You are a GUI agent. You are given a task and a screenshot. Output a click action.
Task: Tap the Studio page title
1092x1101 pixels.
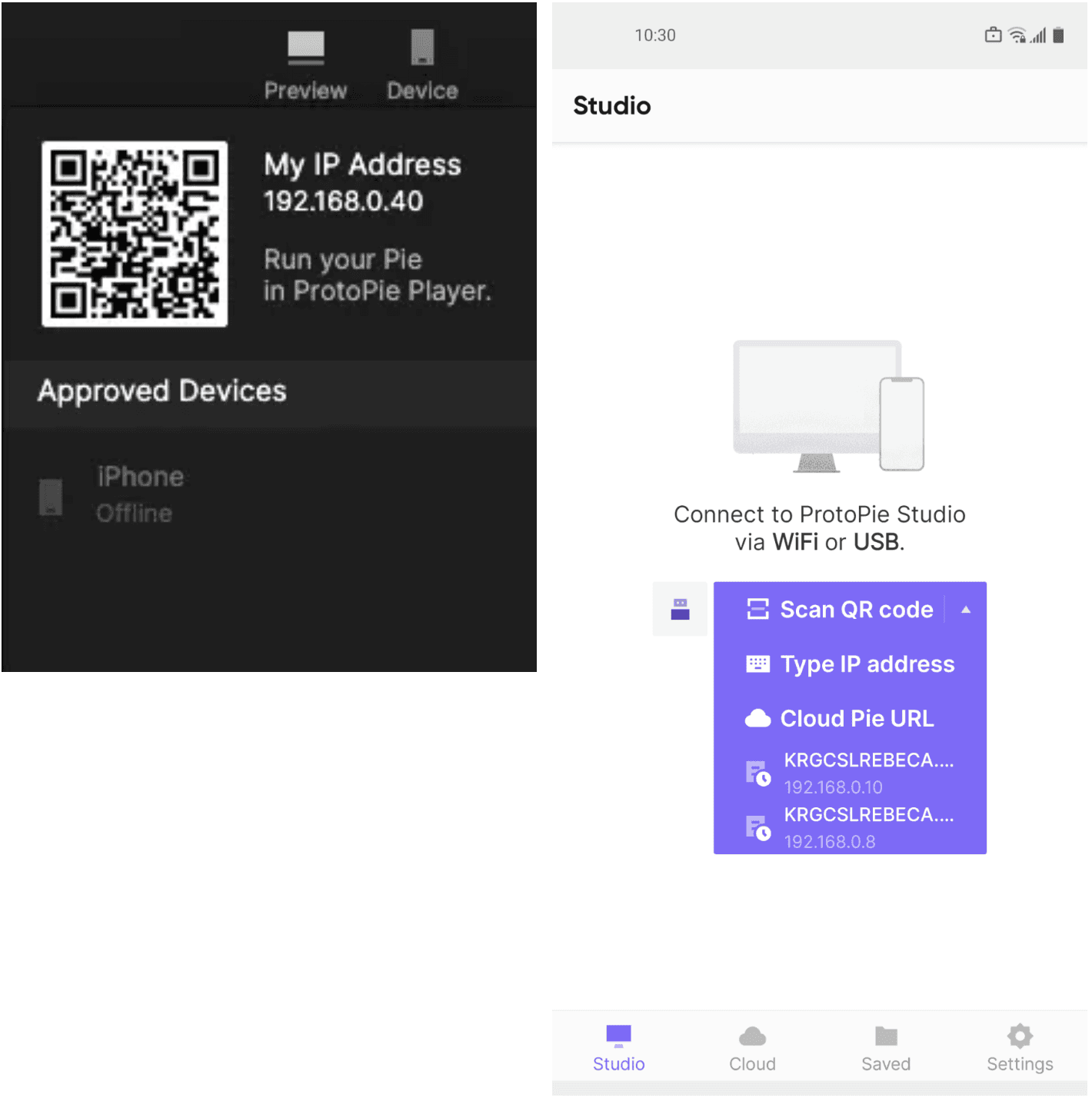pyautogui.click(x=612, y=105)
